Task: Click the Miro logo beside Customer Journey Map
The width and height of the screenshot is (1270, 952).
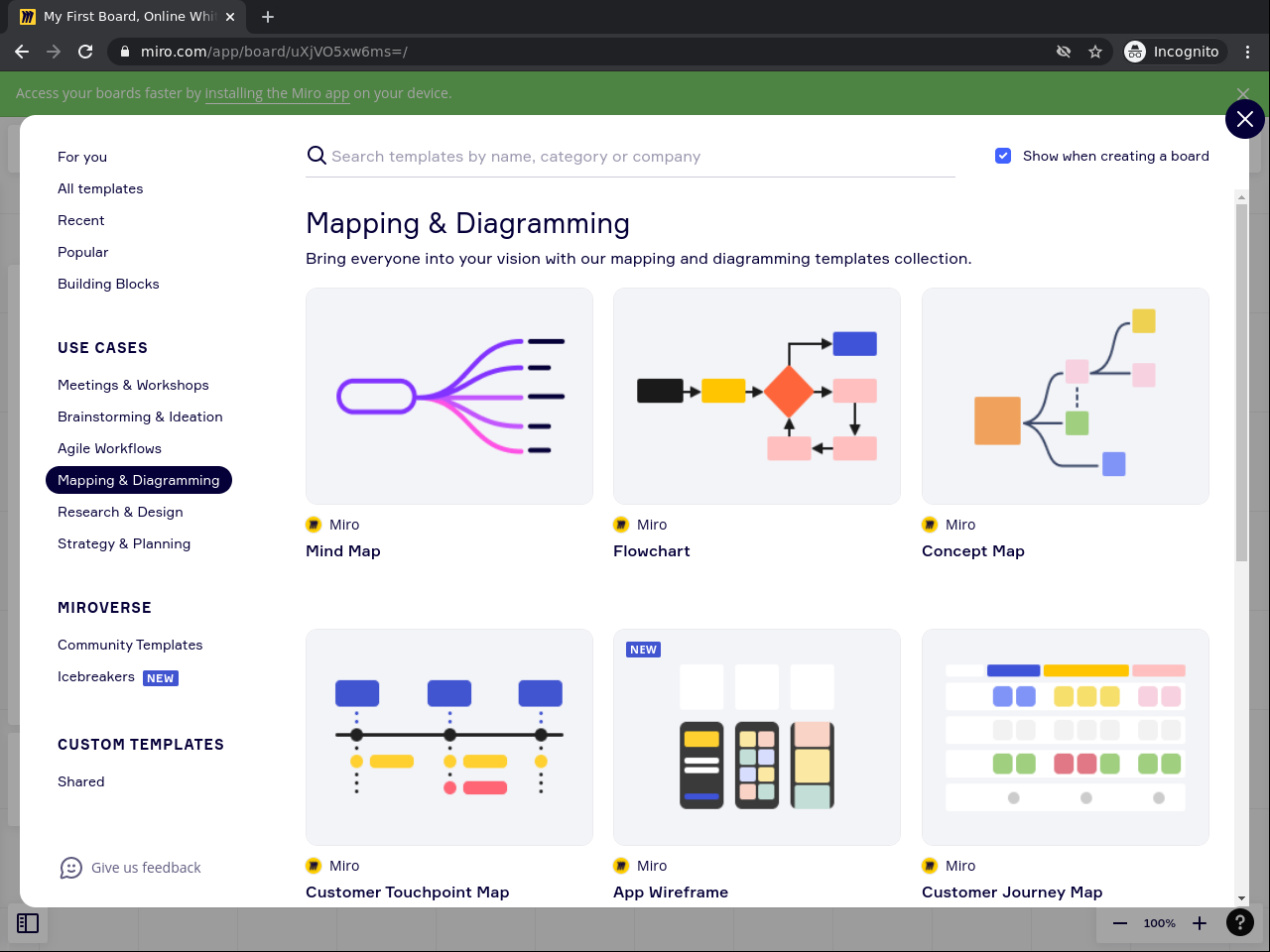Action: [930, 866]
